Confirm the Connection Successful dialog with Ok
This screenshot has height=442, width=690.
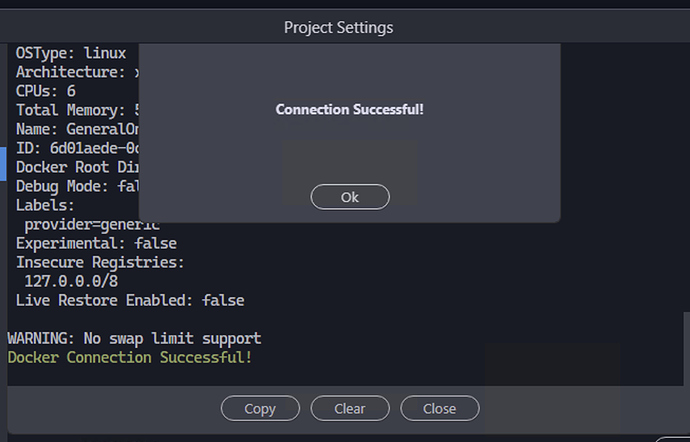(x=350, y=197)
